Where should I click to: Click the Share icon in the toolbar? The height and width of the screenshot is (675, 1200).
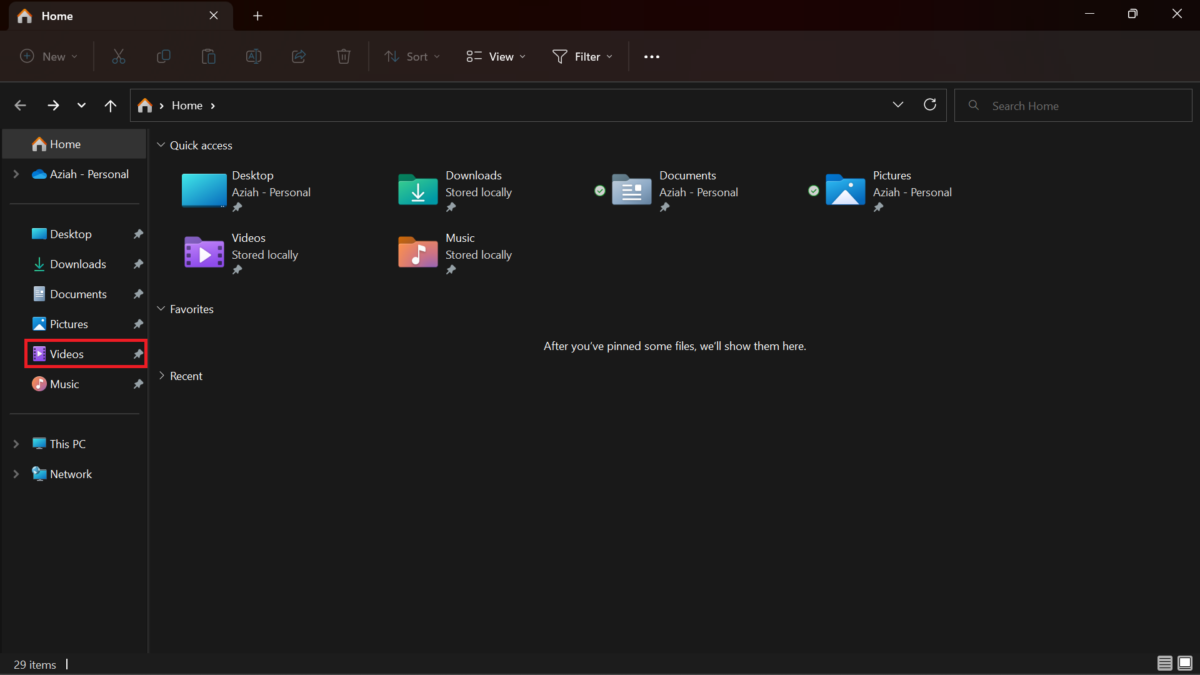coord(298,56)
